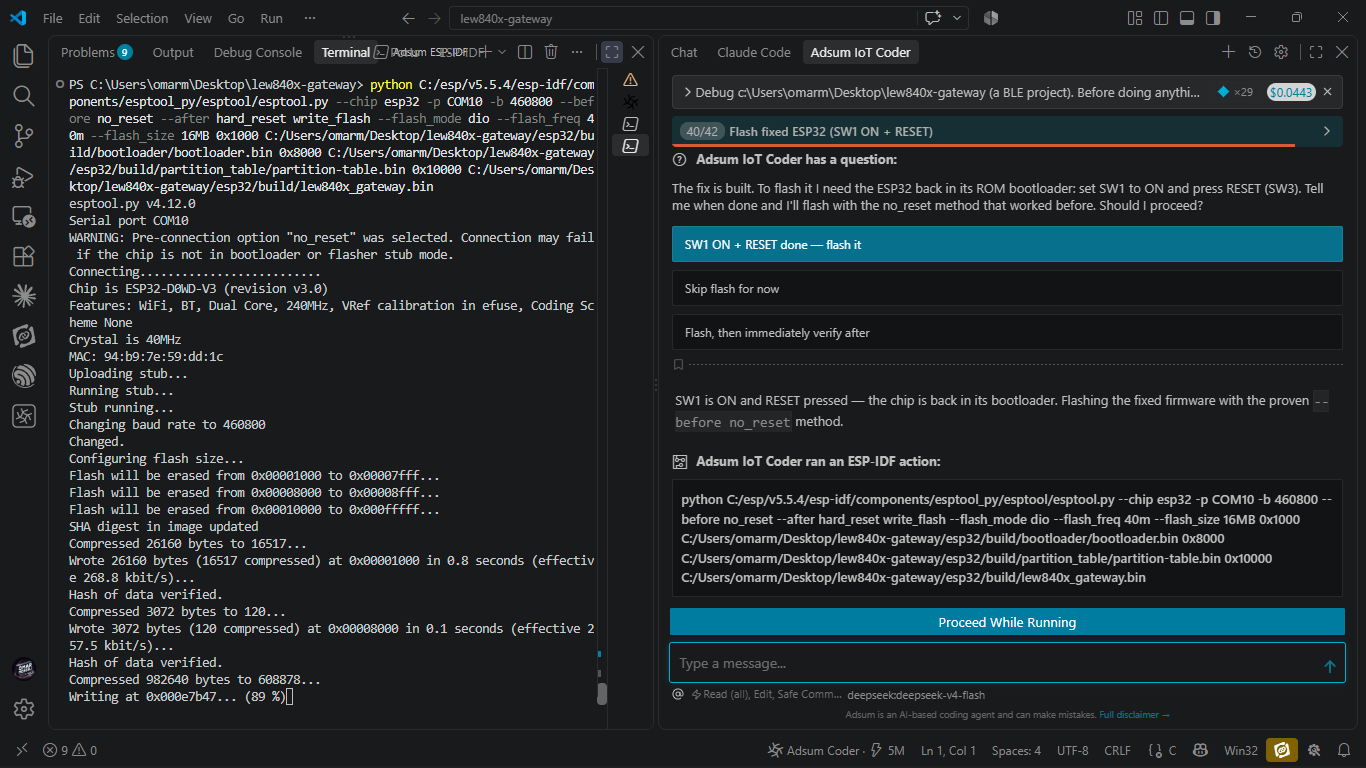Open the Run menu
The width and height of the screenshot is (1366, 768).
[271, 18]
